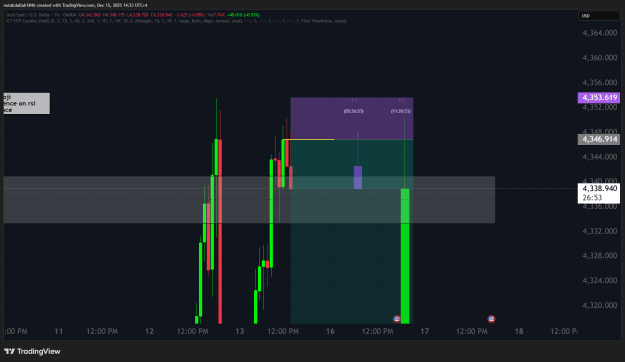Open the USD currency selector

[599, 16]
